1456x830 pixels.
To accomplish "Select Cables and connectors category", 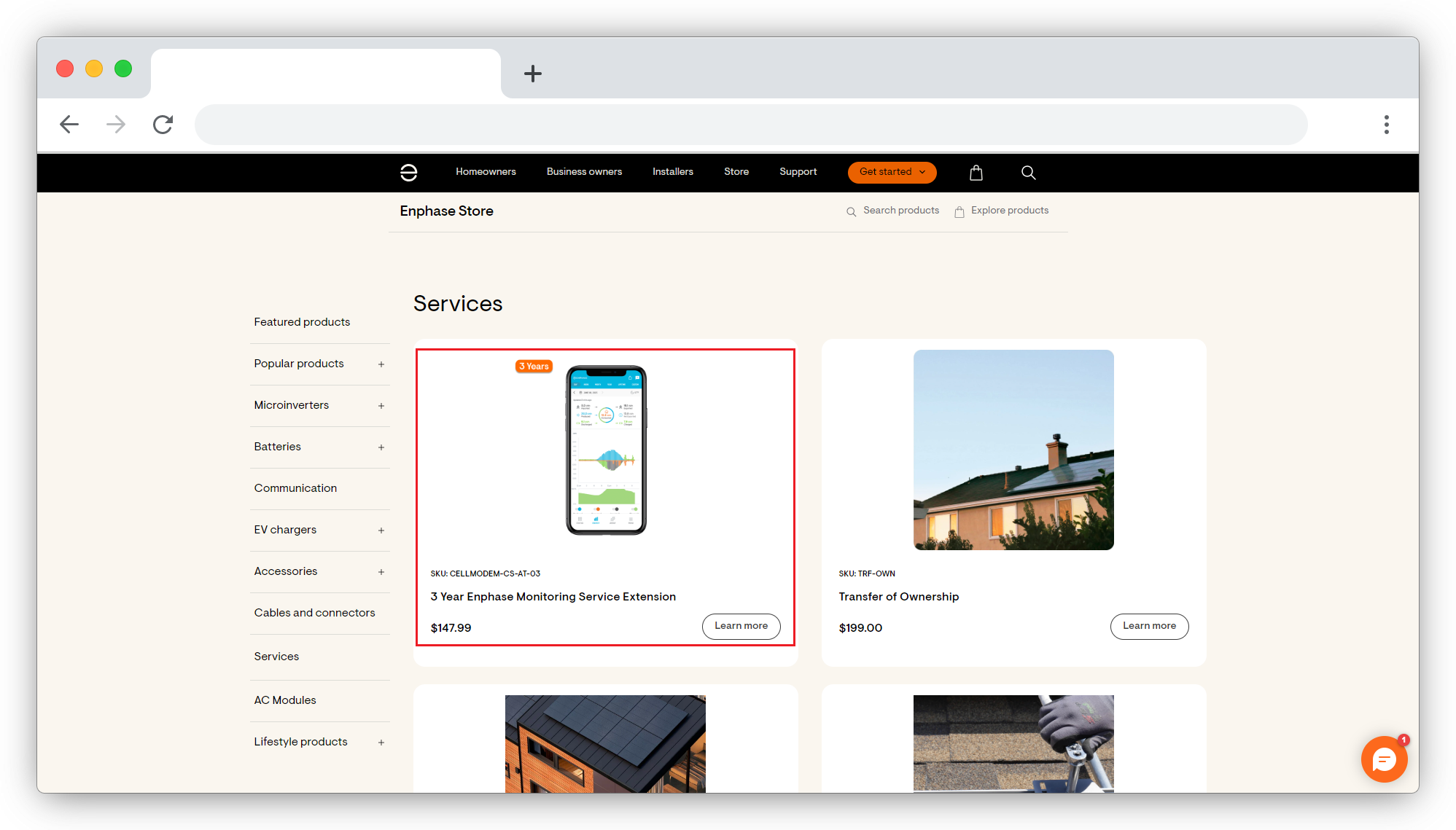I will (314, 613).
